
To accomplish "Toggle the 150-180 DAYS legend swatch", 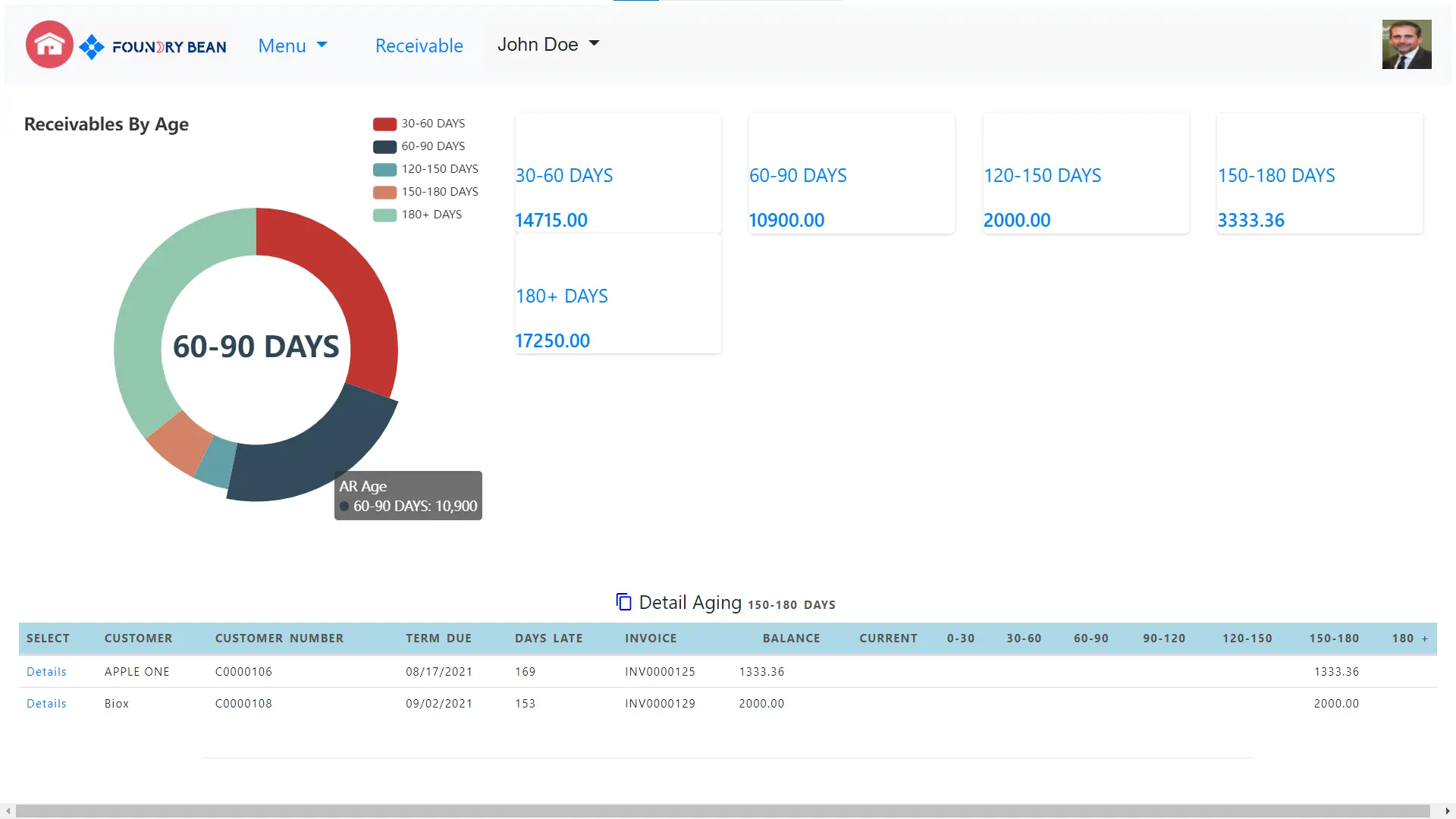I will pyautogui.click(x=384, y=192).
